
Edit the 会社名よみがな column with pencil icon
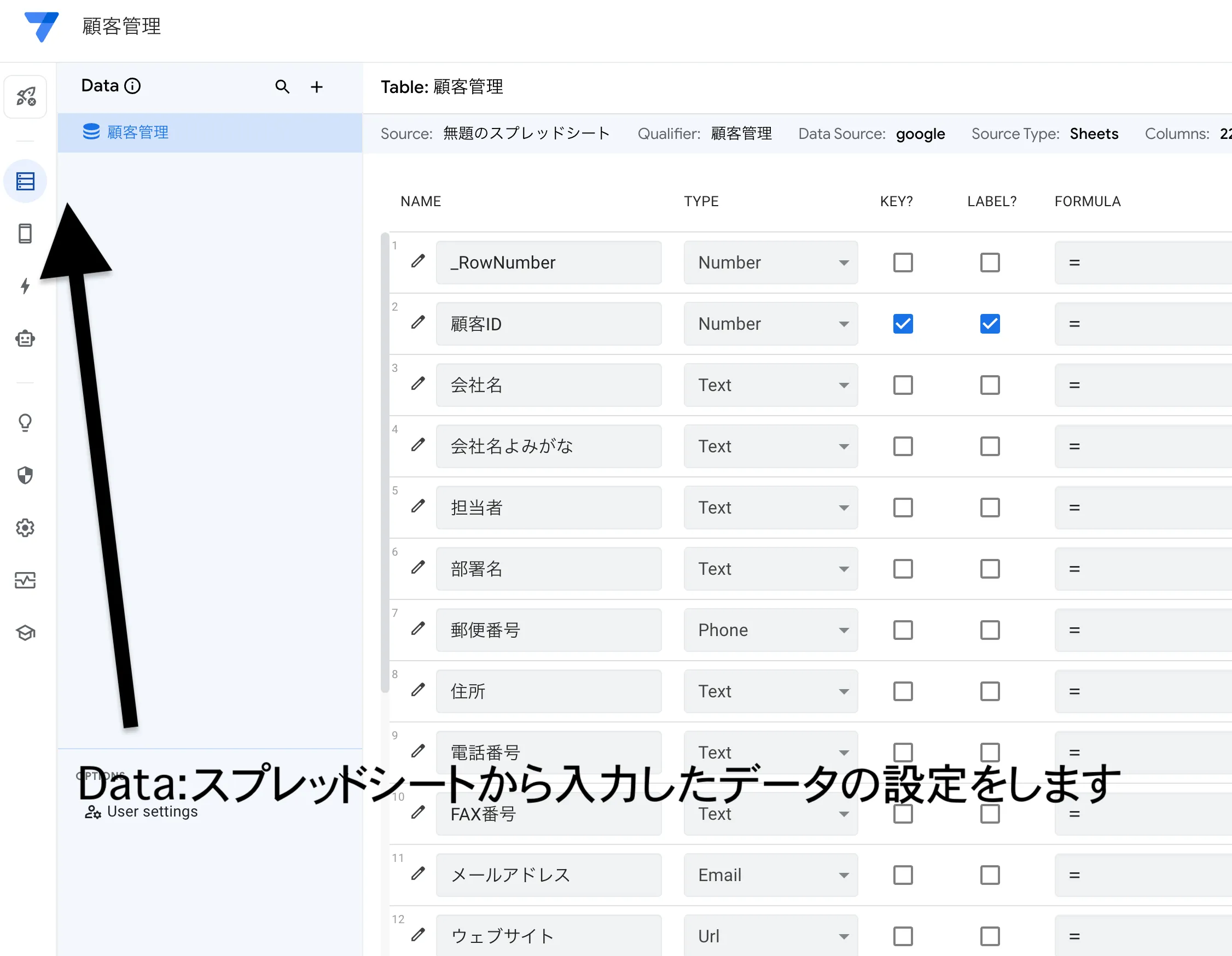click(x=418, y=445)
